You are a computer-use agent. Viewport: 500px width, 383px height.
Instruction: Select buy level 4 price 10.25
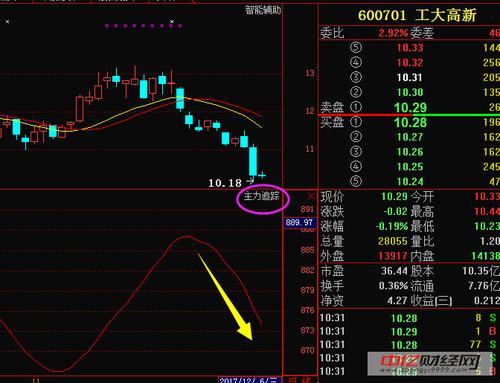tap(410, 167)
